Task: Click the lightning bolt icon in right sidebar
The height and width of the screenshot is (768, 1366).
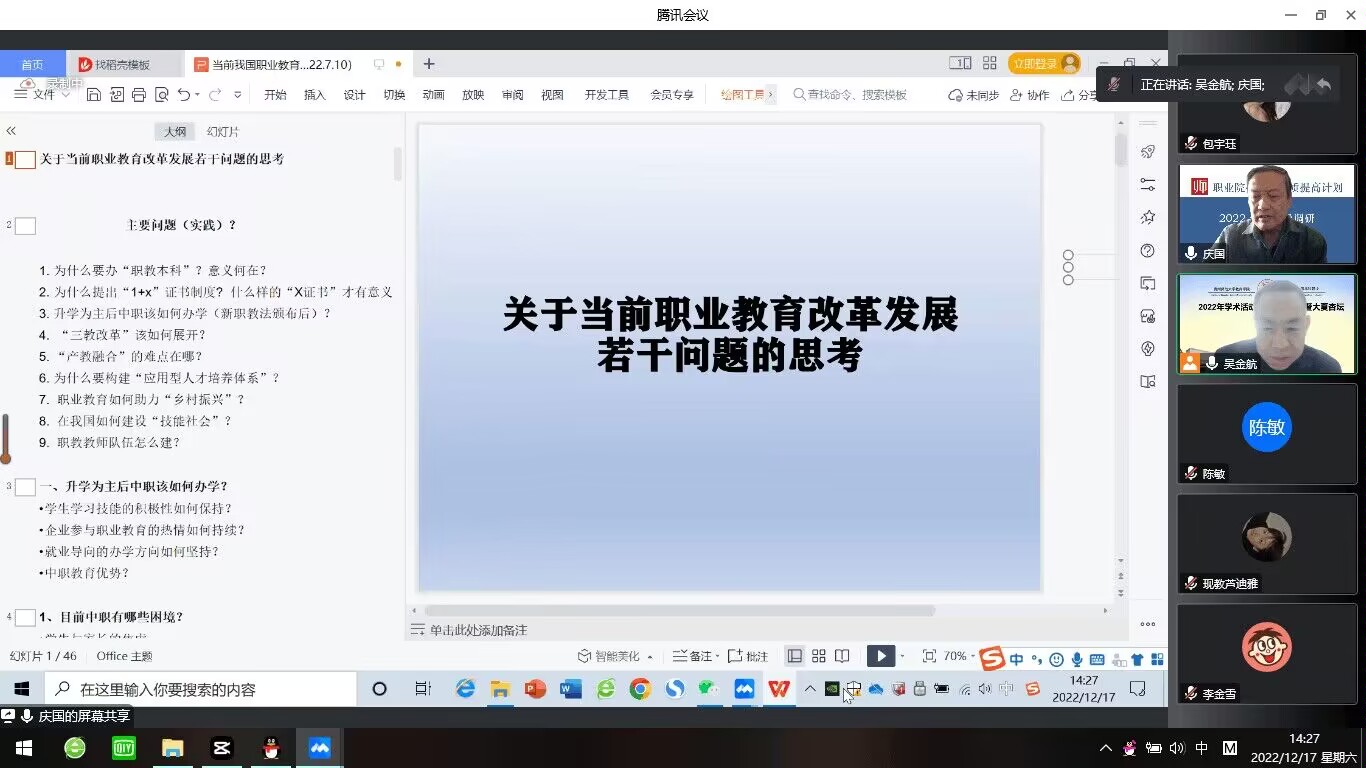Action: click(x=1148, y=348)
